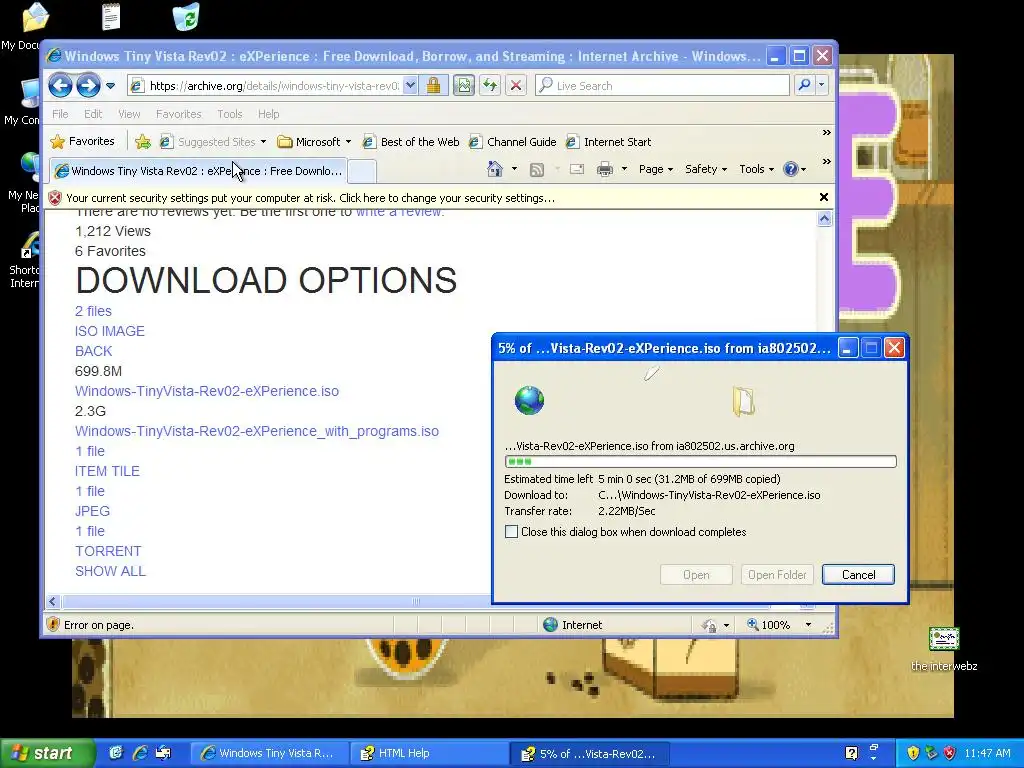Click the Refresh page icon
The image size is (1024, 768).
(x=490, y=86)
